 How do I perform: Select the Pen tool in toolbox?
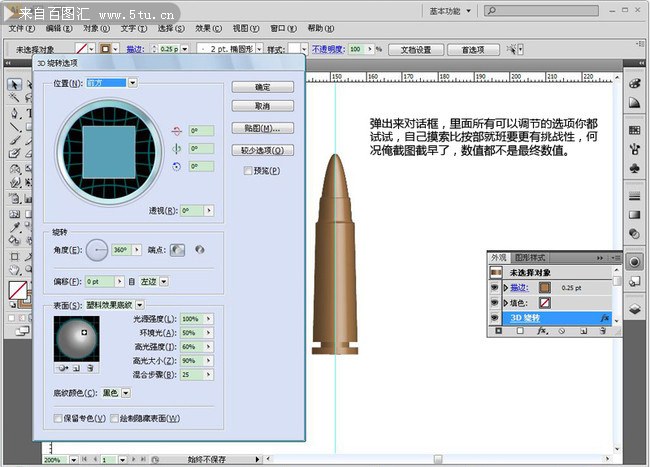point(14,112)
